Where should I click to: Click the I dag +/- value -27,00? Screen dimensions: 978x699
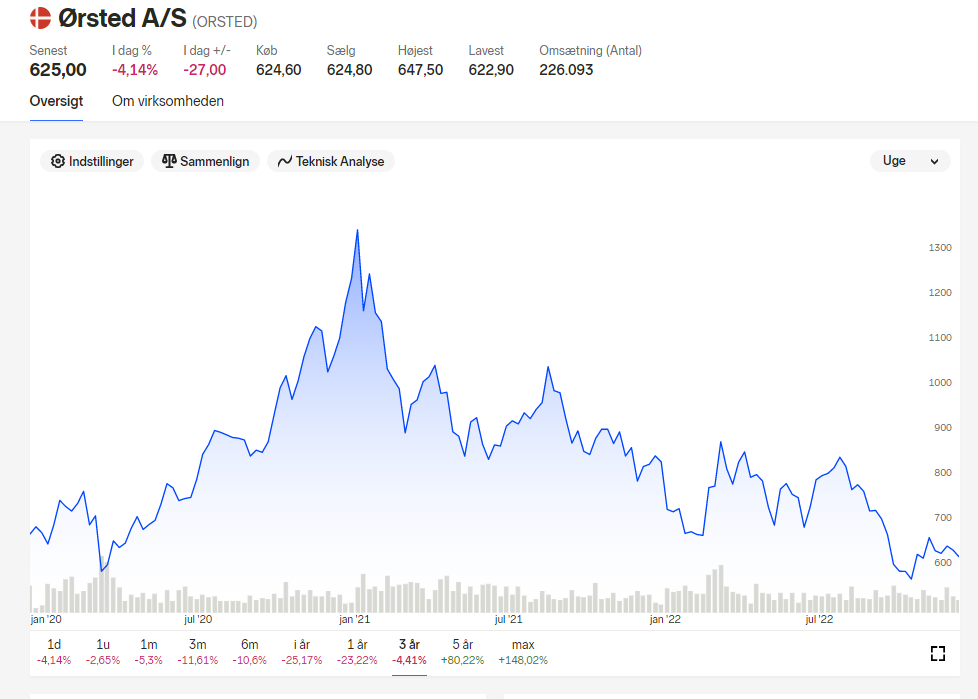(205, 70)
